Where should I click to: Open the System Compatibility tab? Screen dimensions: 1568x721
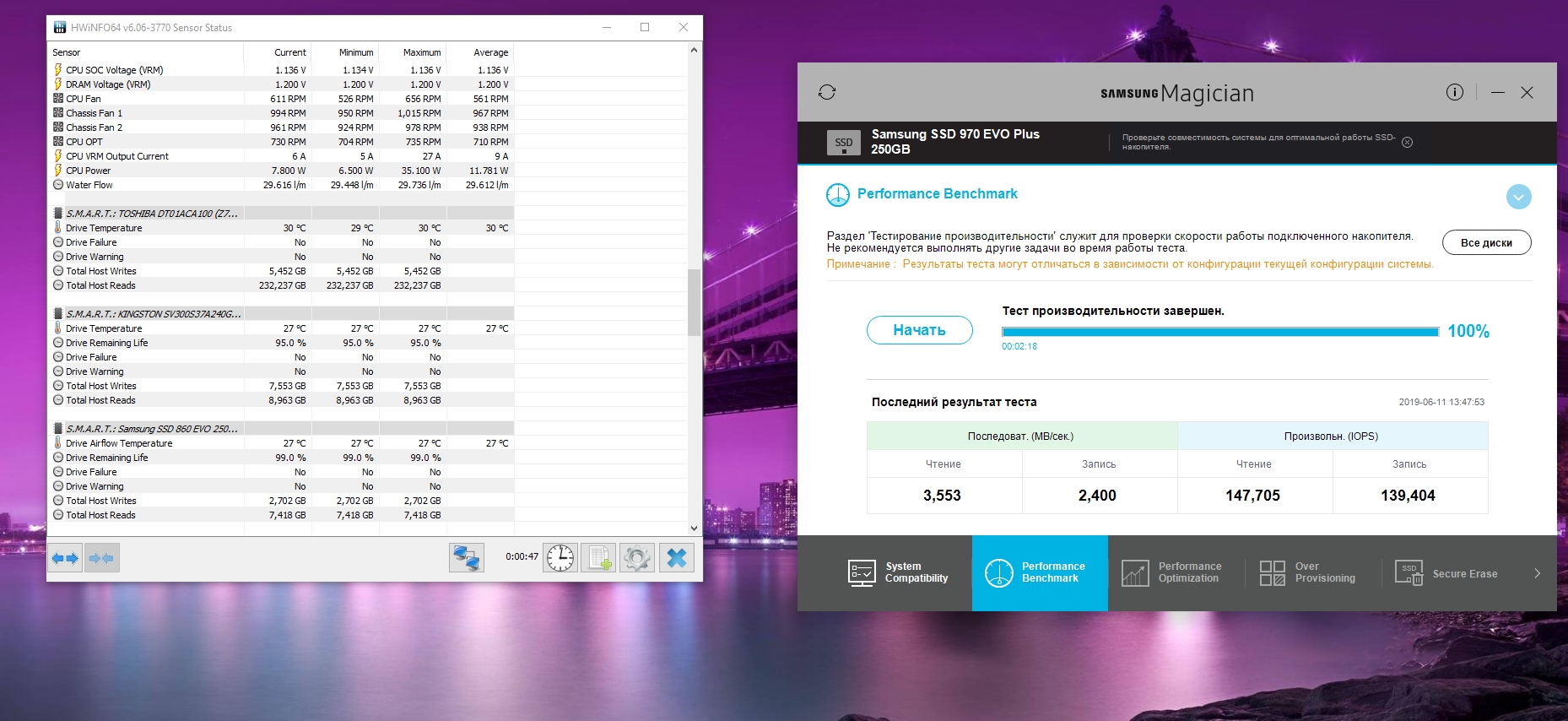pos(898,572)
